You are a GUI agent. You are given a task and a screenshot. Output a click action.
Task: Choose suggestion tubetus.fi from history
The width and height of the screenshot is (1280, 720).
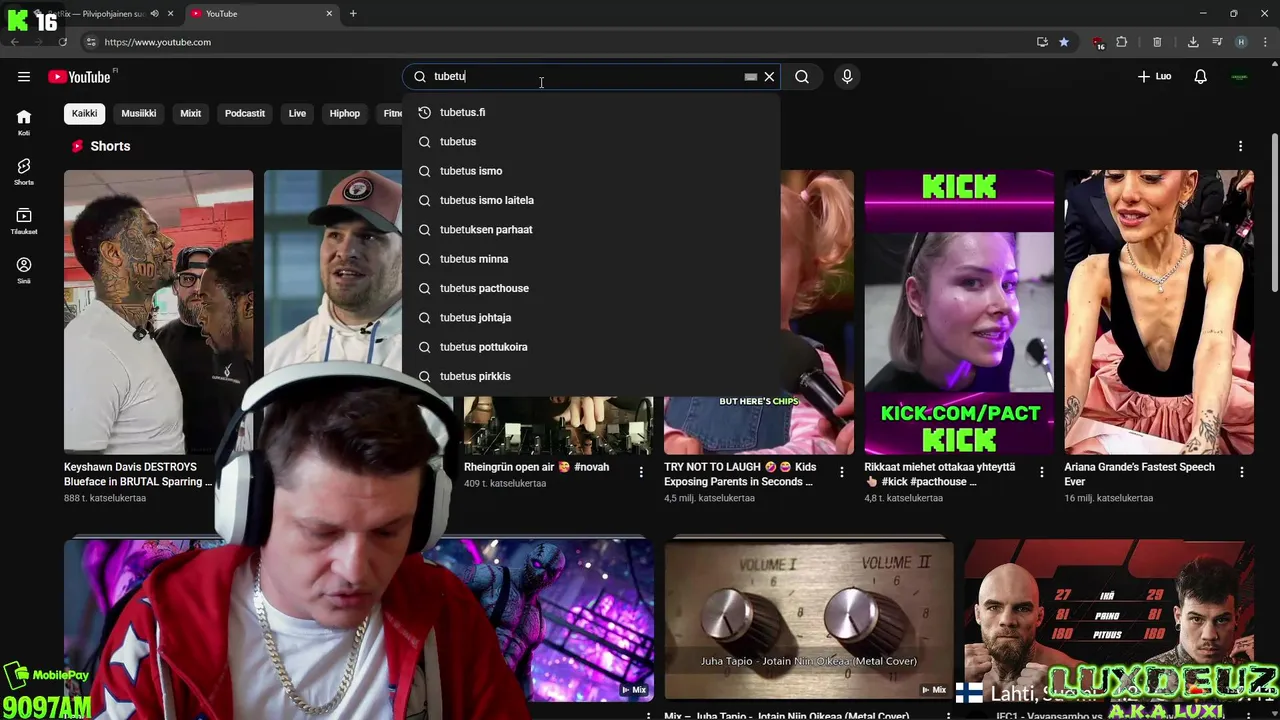tap(591, 112)
